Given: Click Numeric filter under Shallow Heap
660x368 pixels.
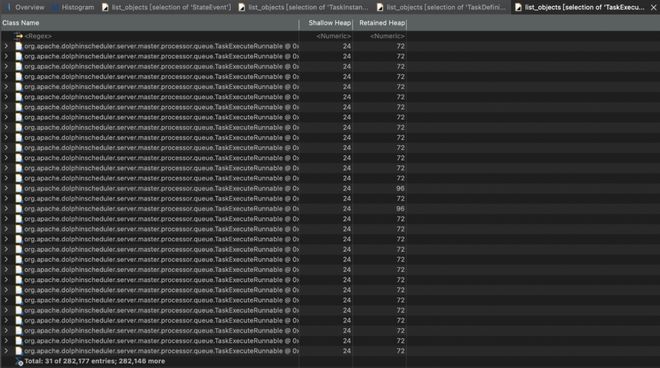Looking at the screenshot, I should click(x=333, y=36).
